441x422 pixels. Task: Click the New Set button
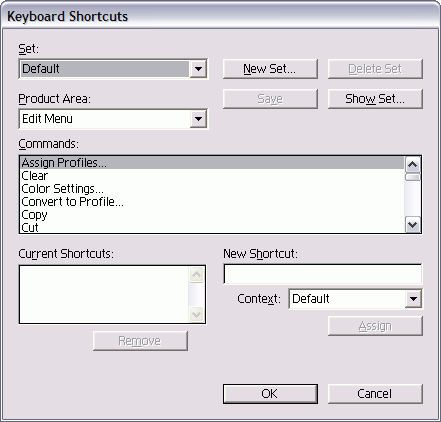(x=270, y=69)
